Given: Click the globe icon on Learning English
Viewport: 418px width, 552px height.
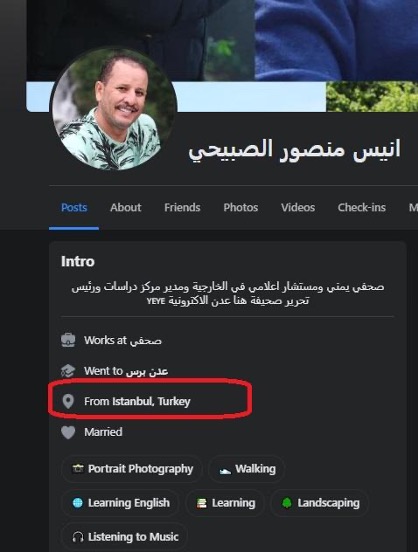Looking at the screenshot, I should (77, 503).
